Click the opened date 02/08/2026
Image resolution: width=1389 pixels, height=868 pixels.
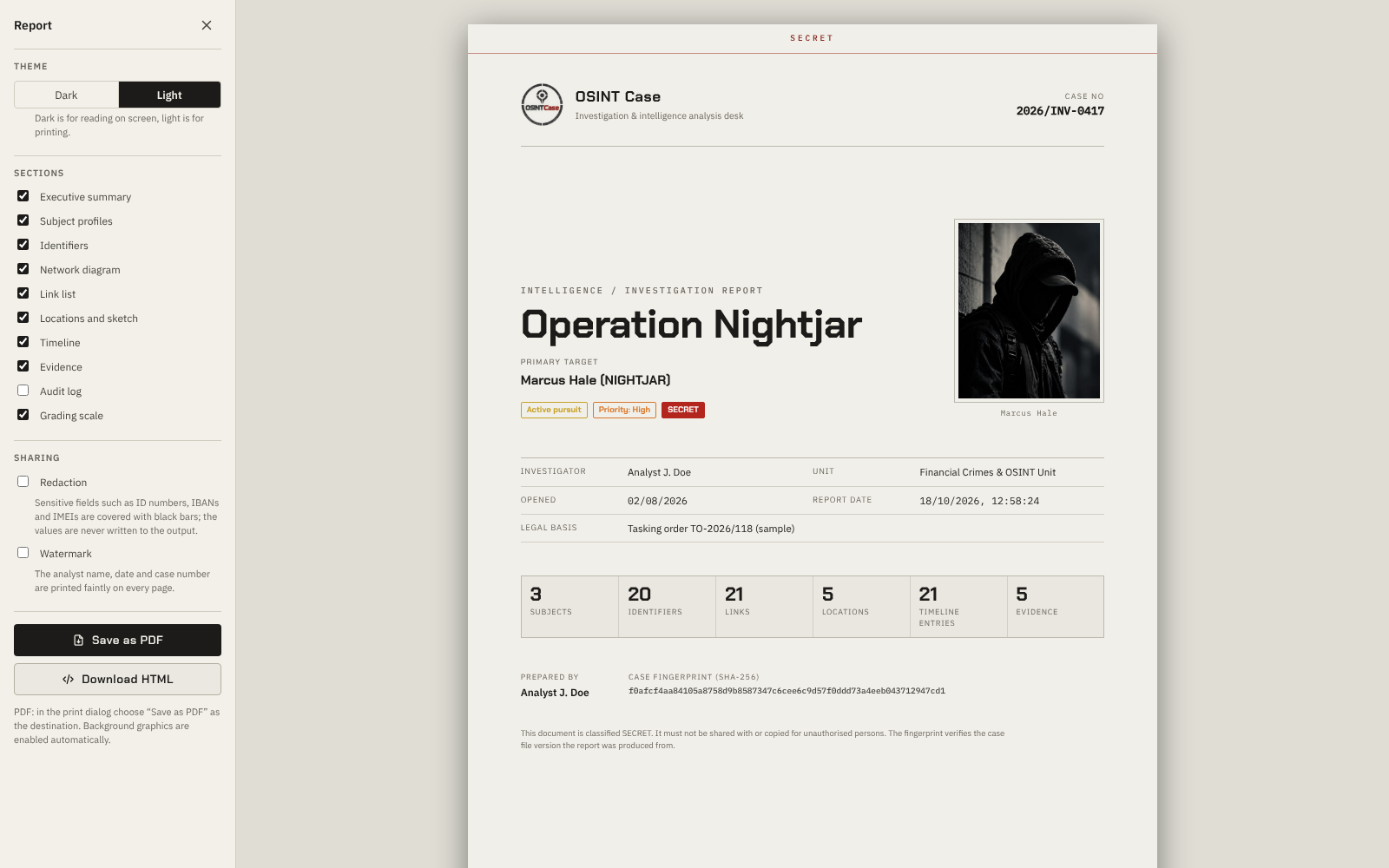tap(657, 501)
